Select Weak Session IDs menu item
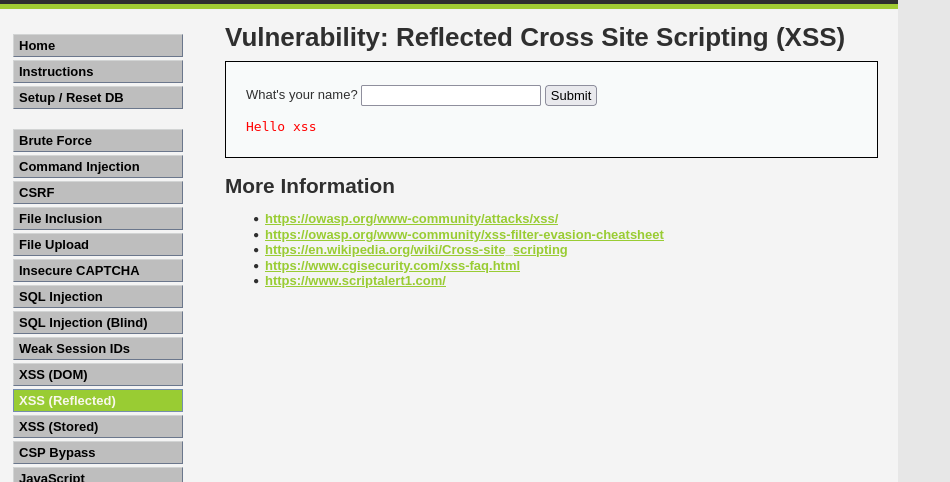Image resolution: width=950 pixels, height=482 pixels. point(97,349)
